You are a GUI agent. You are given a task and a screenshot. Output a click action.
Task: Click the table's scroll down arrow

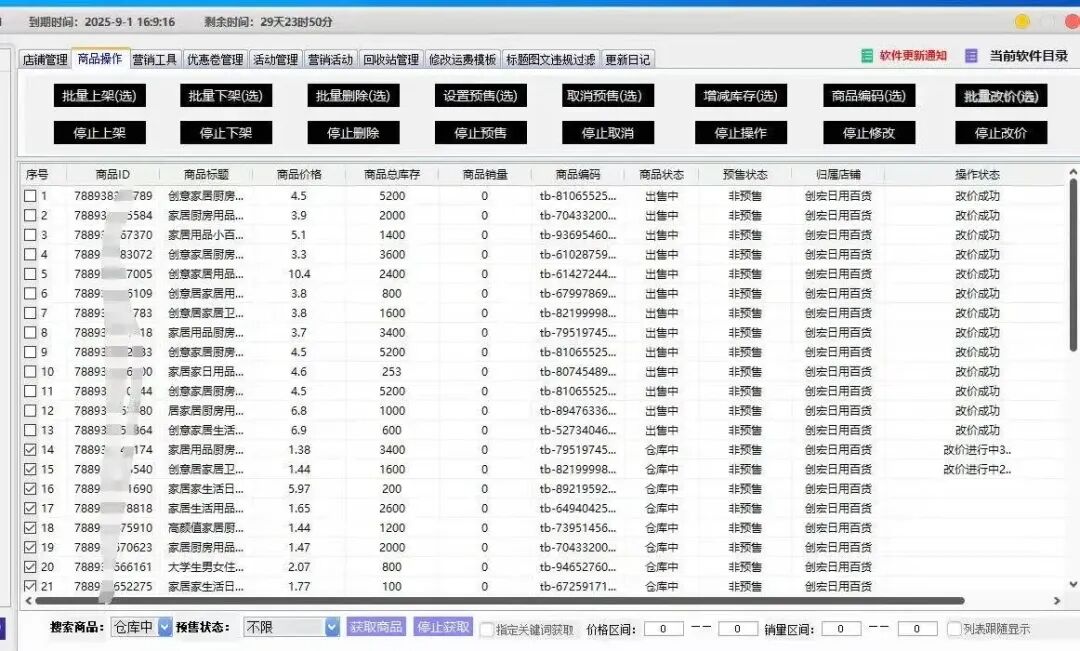1073,584
